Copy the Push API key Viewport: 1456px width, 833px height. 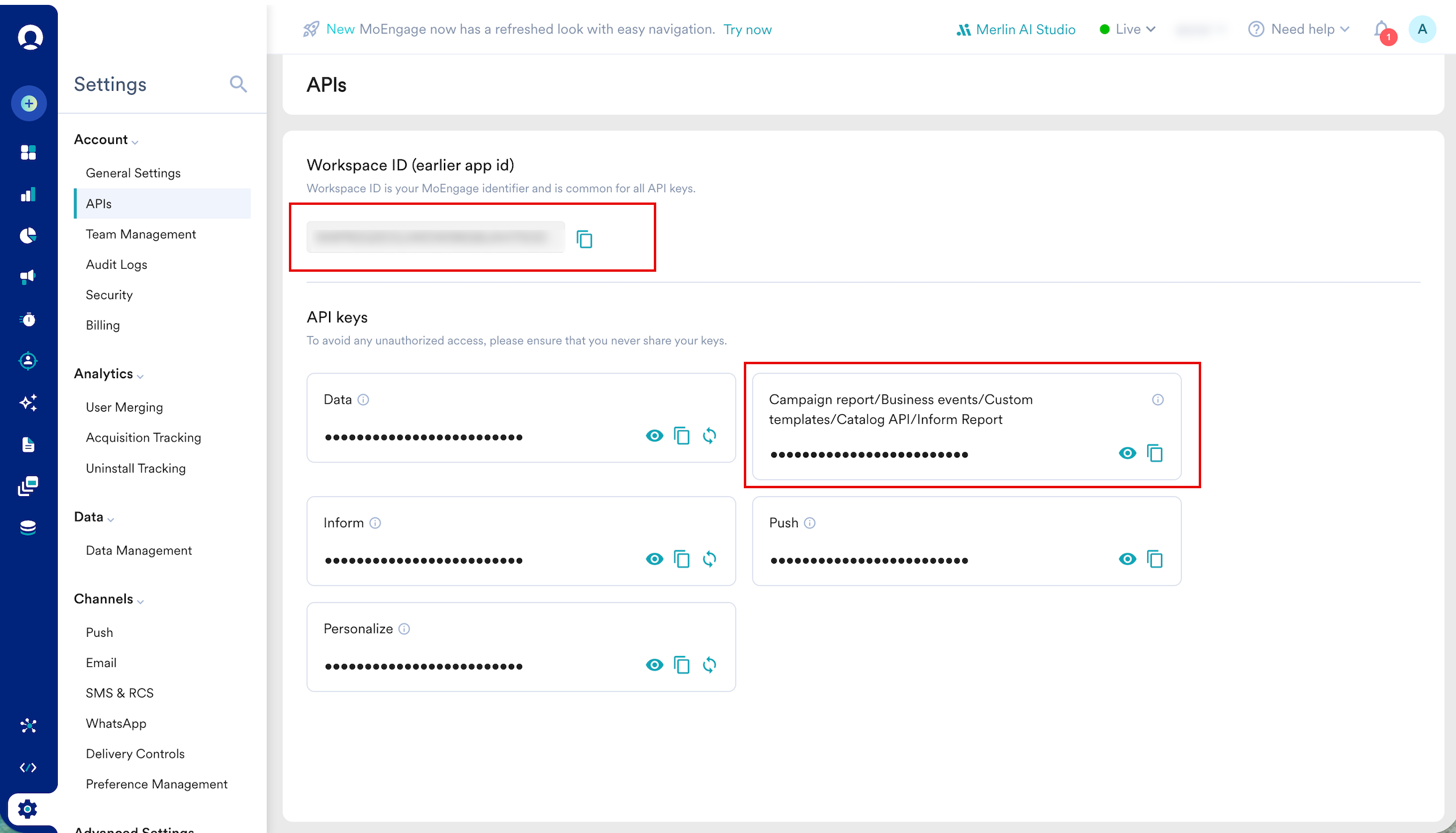[1155, 559]
